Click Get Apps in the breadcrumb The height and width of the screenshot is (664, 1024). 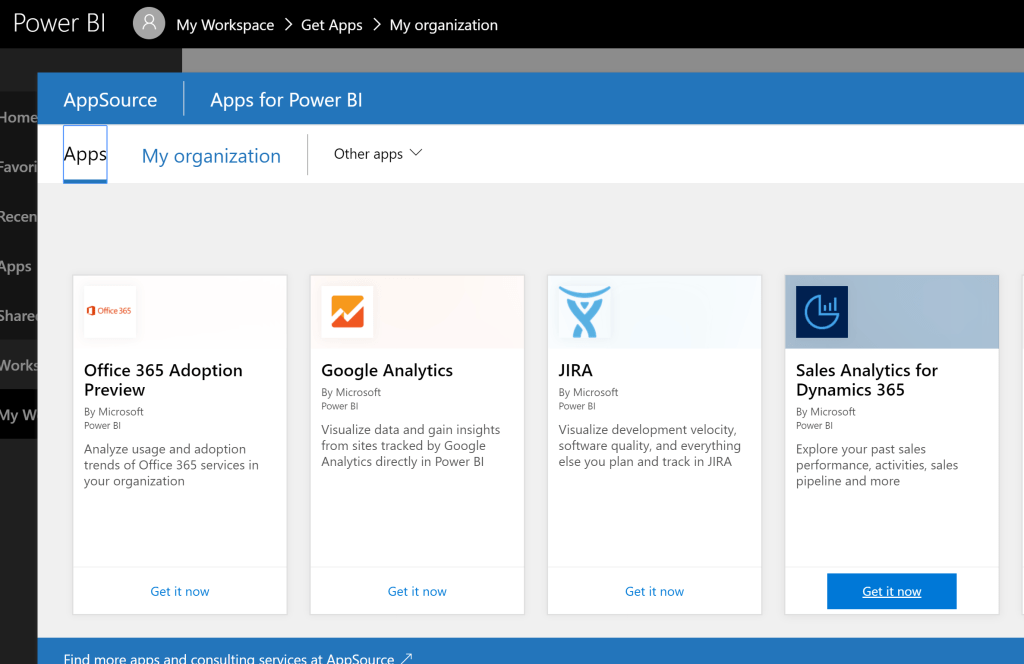[331, 25]
